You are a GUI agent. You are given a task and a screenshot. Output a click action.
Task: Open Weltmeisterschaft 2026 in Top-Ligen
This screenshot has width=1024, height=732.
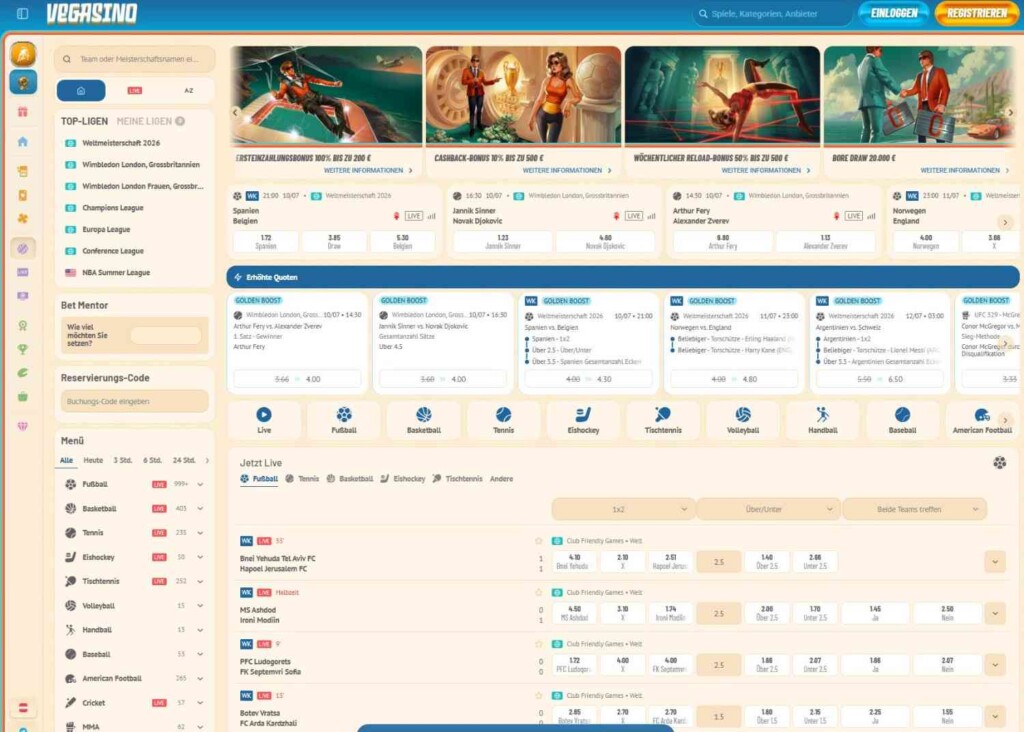coord(121,143)
